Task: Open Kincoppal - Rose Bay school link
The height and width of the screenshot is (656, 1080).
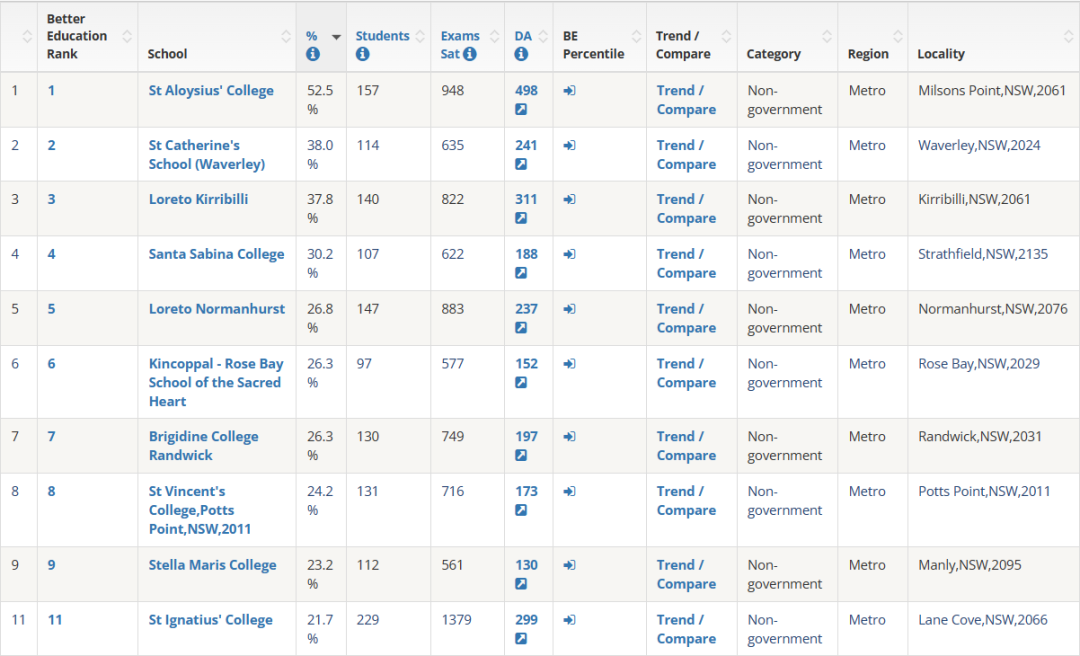Action: (215, 382)
